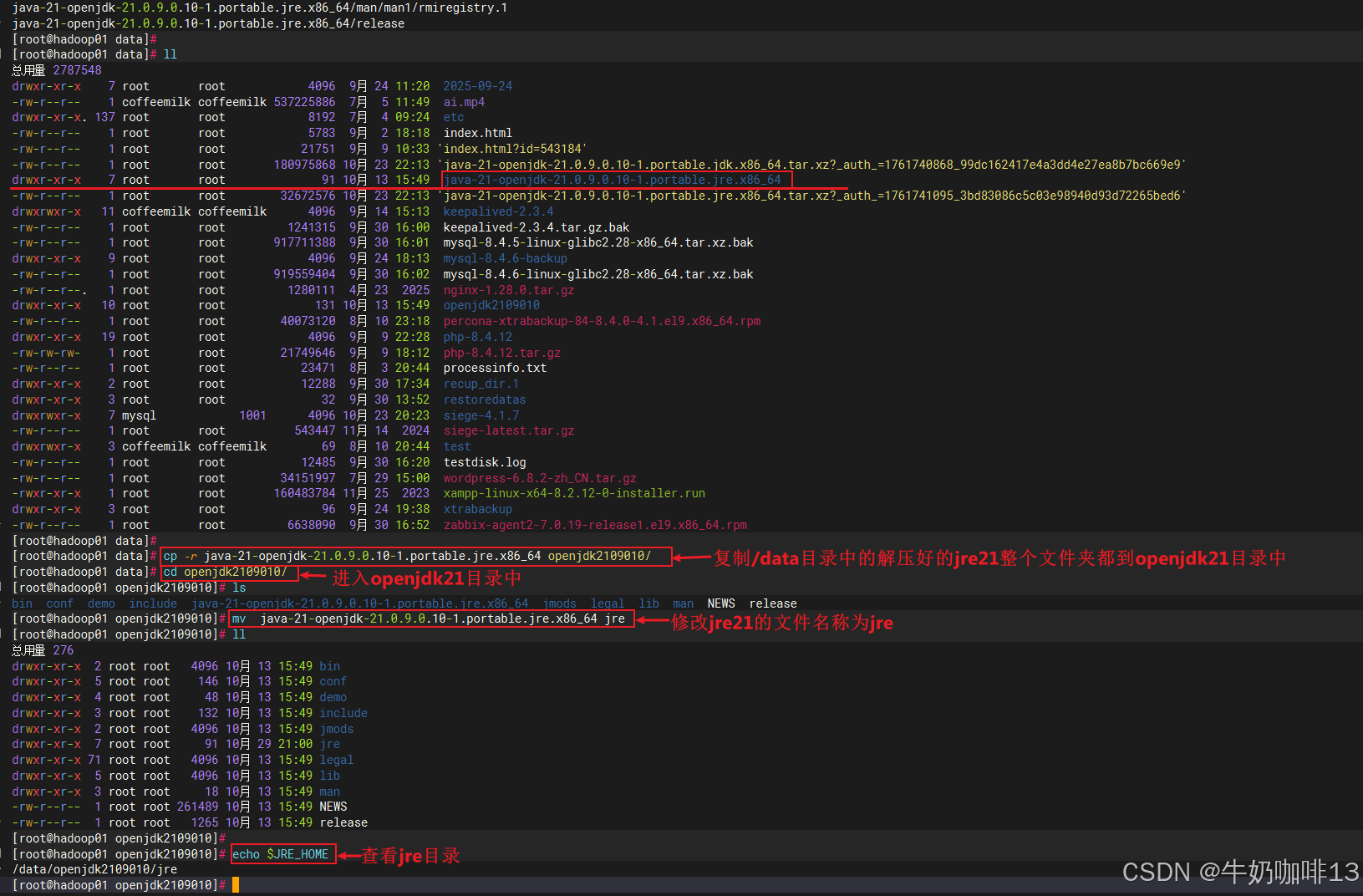Click the 'lib' directory in second listing
Image resolution: width=1363 pixels, height=896 pixels.
(x=329, y=776)
